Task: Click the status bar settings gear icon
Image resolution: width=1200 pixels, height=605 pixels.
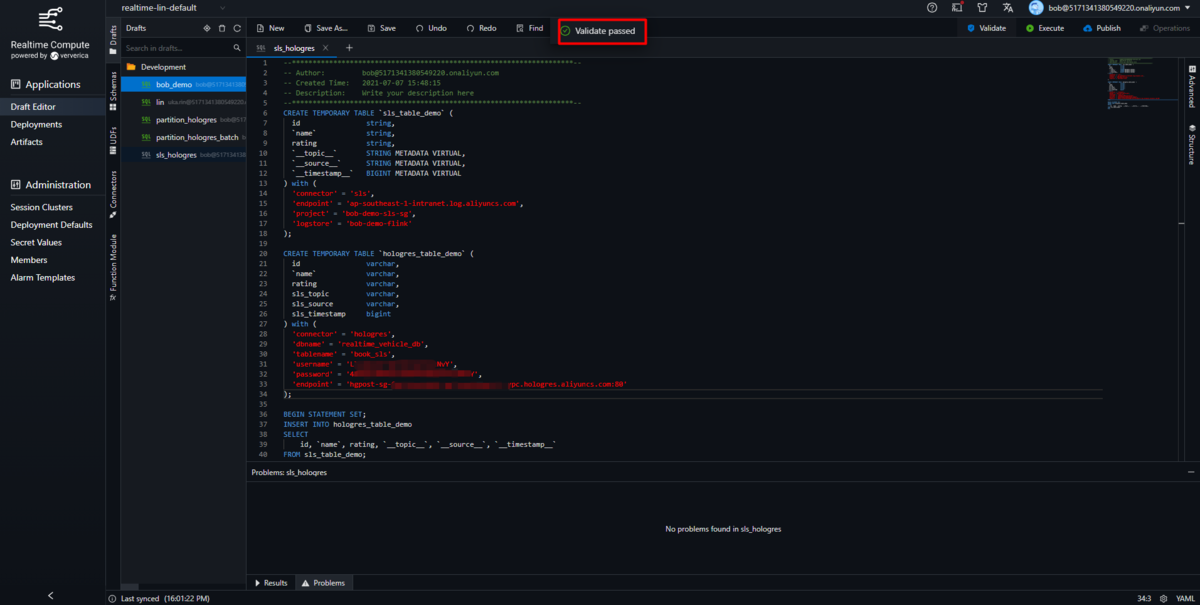Action: point(1164,598)
